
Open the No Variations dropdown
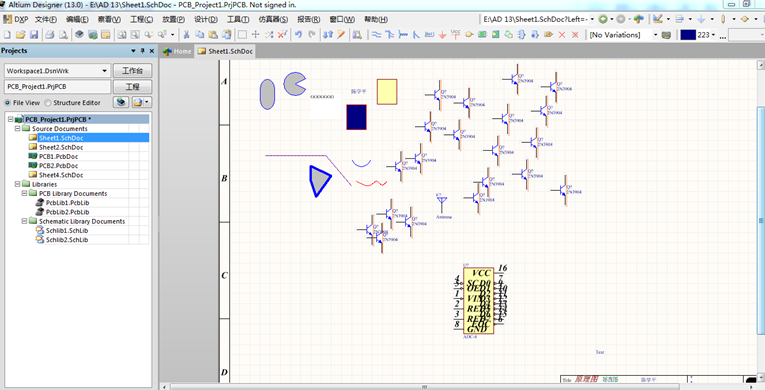pyautogui.click(x=655, y=35)
